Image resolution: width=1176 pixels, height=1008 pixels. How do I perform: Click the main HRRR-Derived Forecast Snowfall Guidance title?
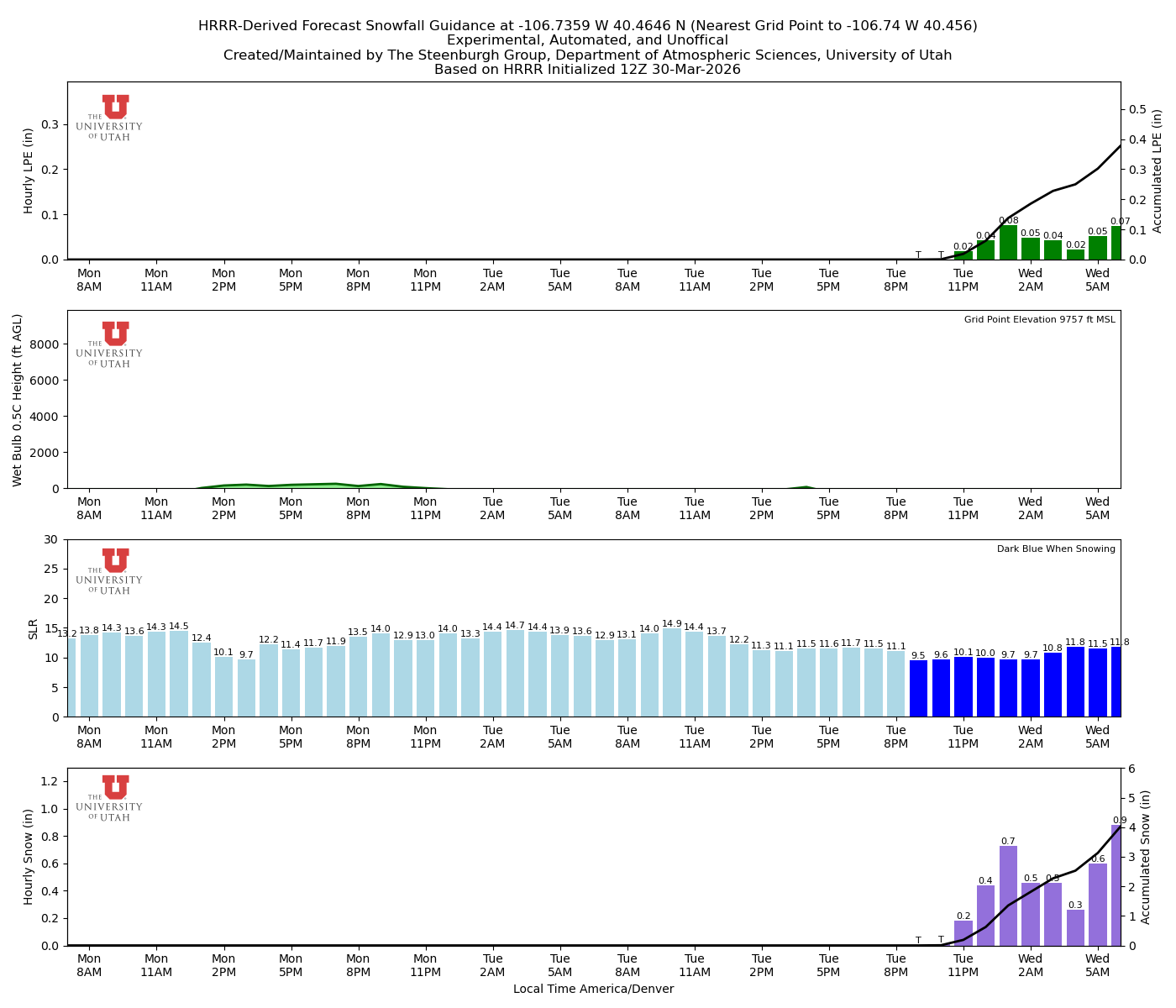588,25
